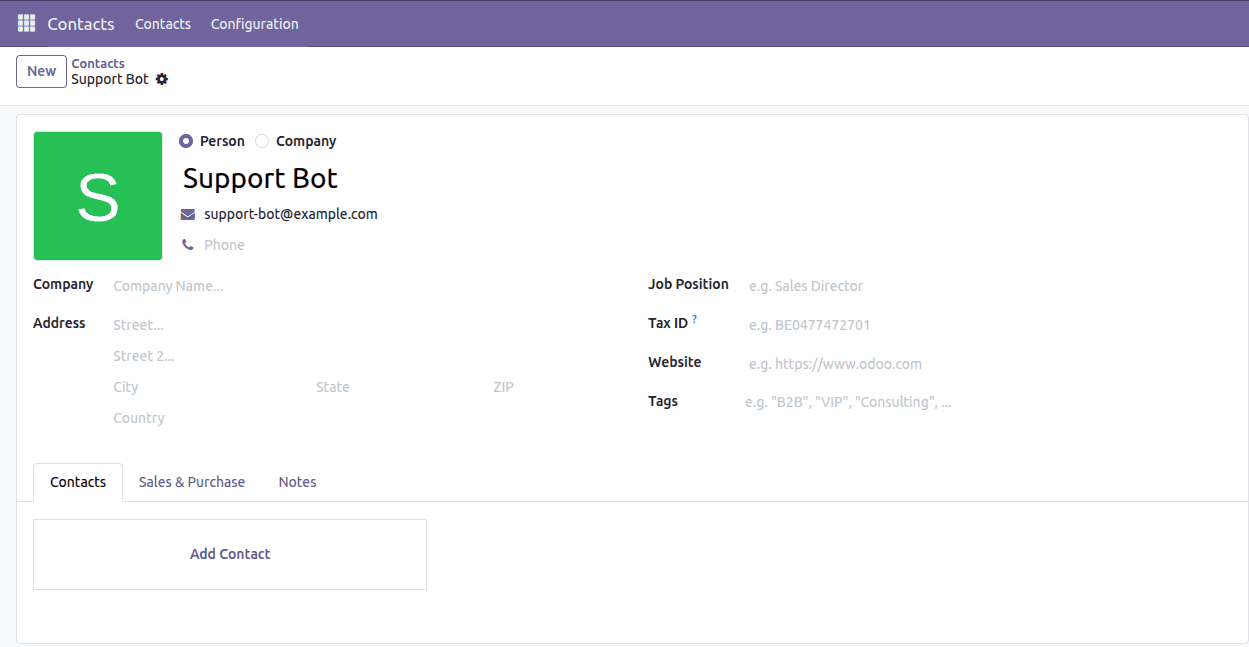Switch to the Notes tab

pos(298,482)
